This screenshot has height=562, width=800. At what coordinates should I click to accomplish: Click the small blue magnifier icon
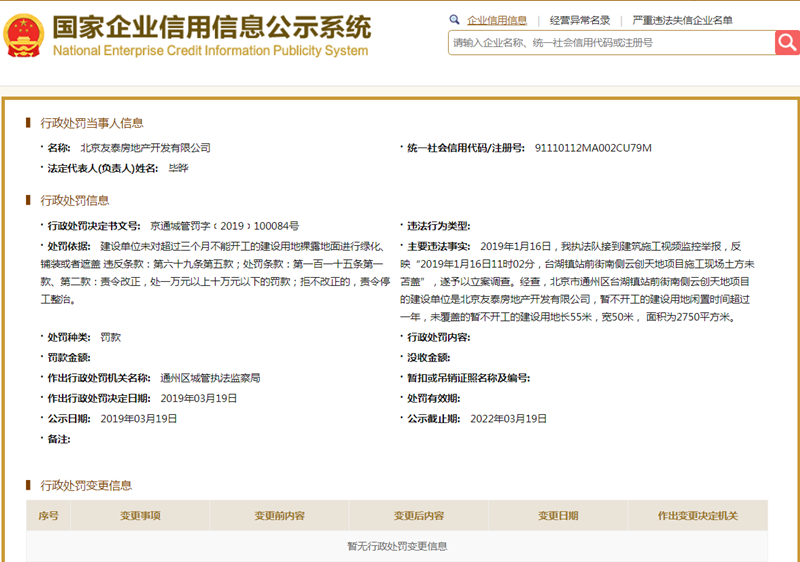[455, 19]
